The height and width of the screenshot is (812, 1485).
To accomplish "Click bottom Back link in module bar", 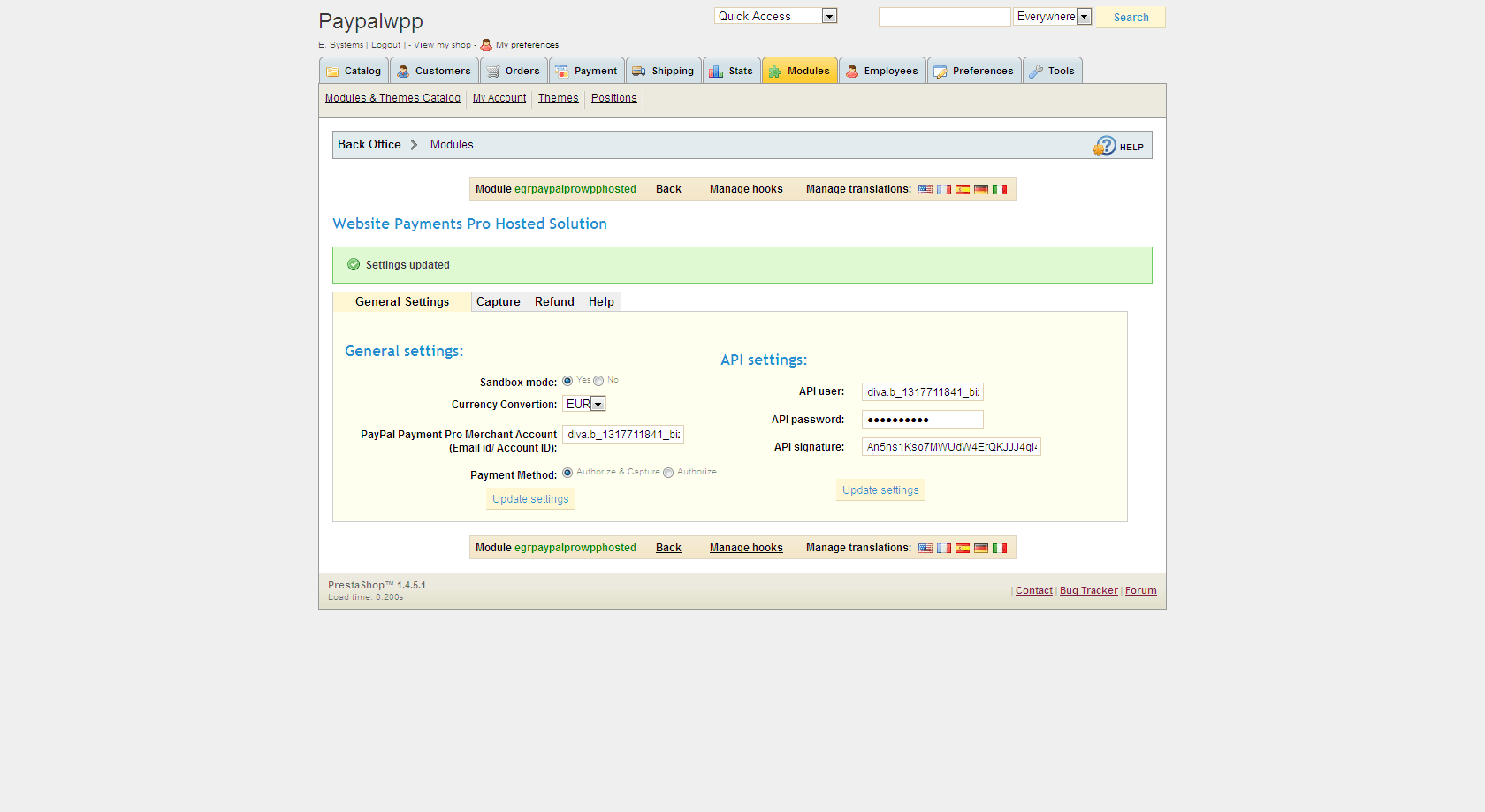I will coord(668,548).
